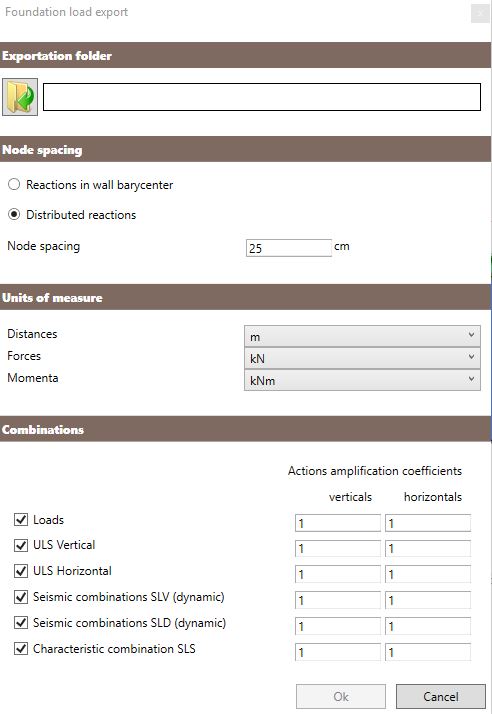The height and width of the screenshot is (714, 492).
Task: Click verticals coefficient for Characteristic combination SLS
Action: [338, 652]
